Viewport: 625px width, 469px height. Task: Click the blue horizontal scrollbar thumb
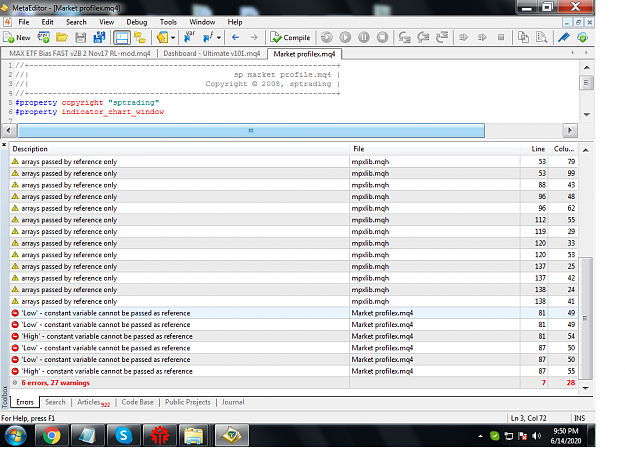click(x=251, y=130)
